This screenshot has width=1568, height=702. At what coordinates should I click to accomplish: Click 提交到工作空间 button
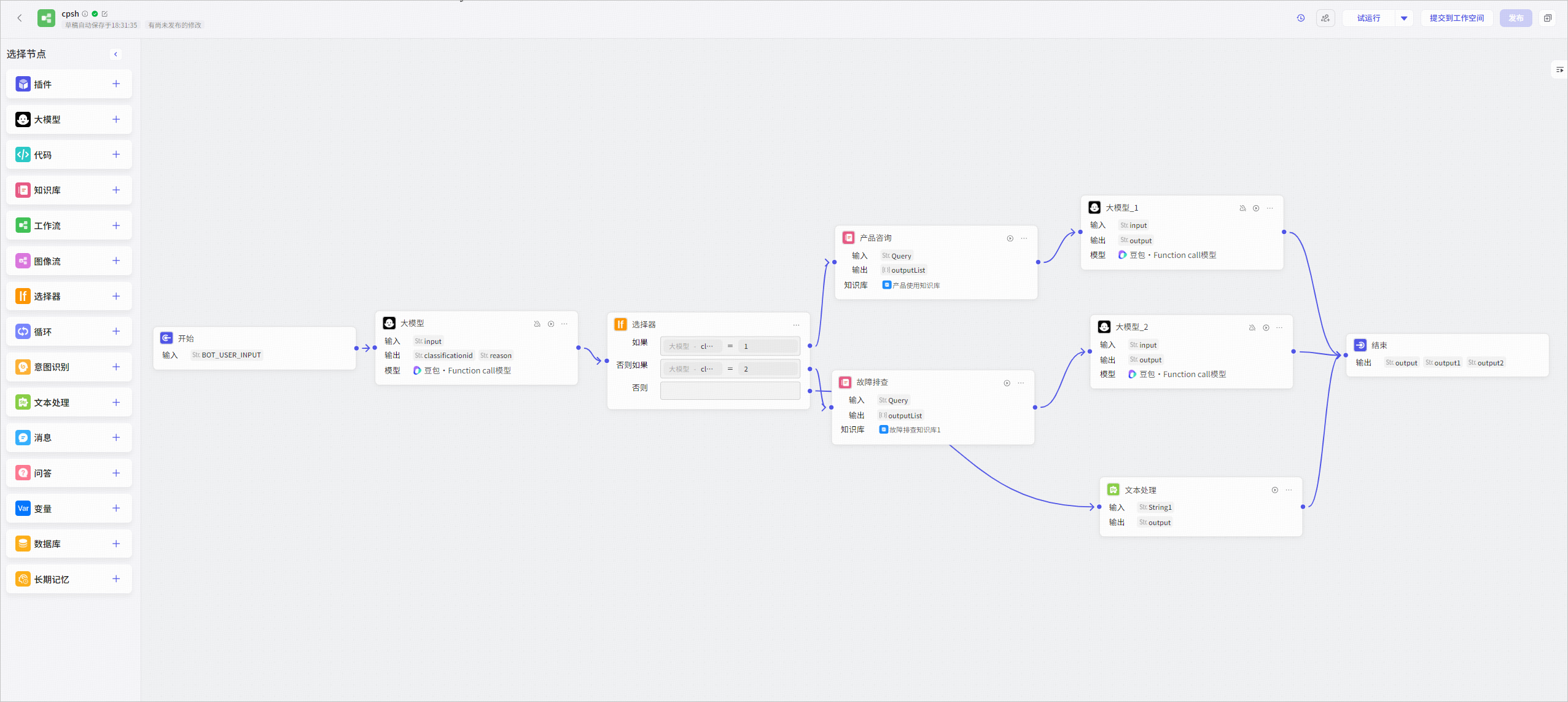[1456, 18]
